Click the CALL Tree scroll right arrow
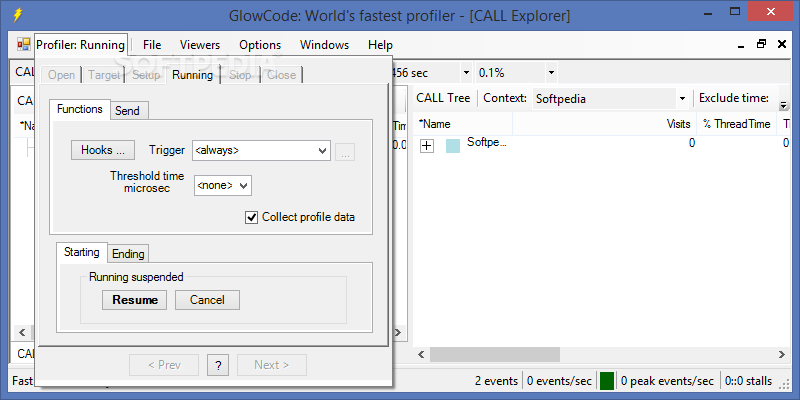The image size is (800, 400). 782,354
